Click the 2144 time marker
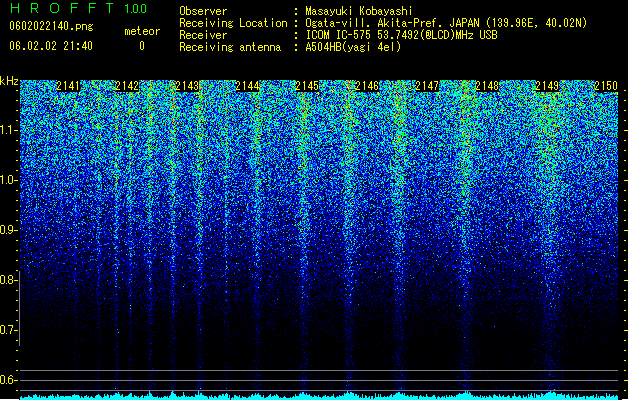Image resolution: width=629 pixels, height=400 pixels. click(247, 86)
